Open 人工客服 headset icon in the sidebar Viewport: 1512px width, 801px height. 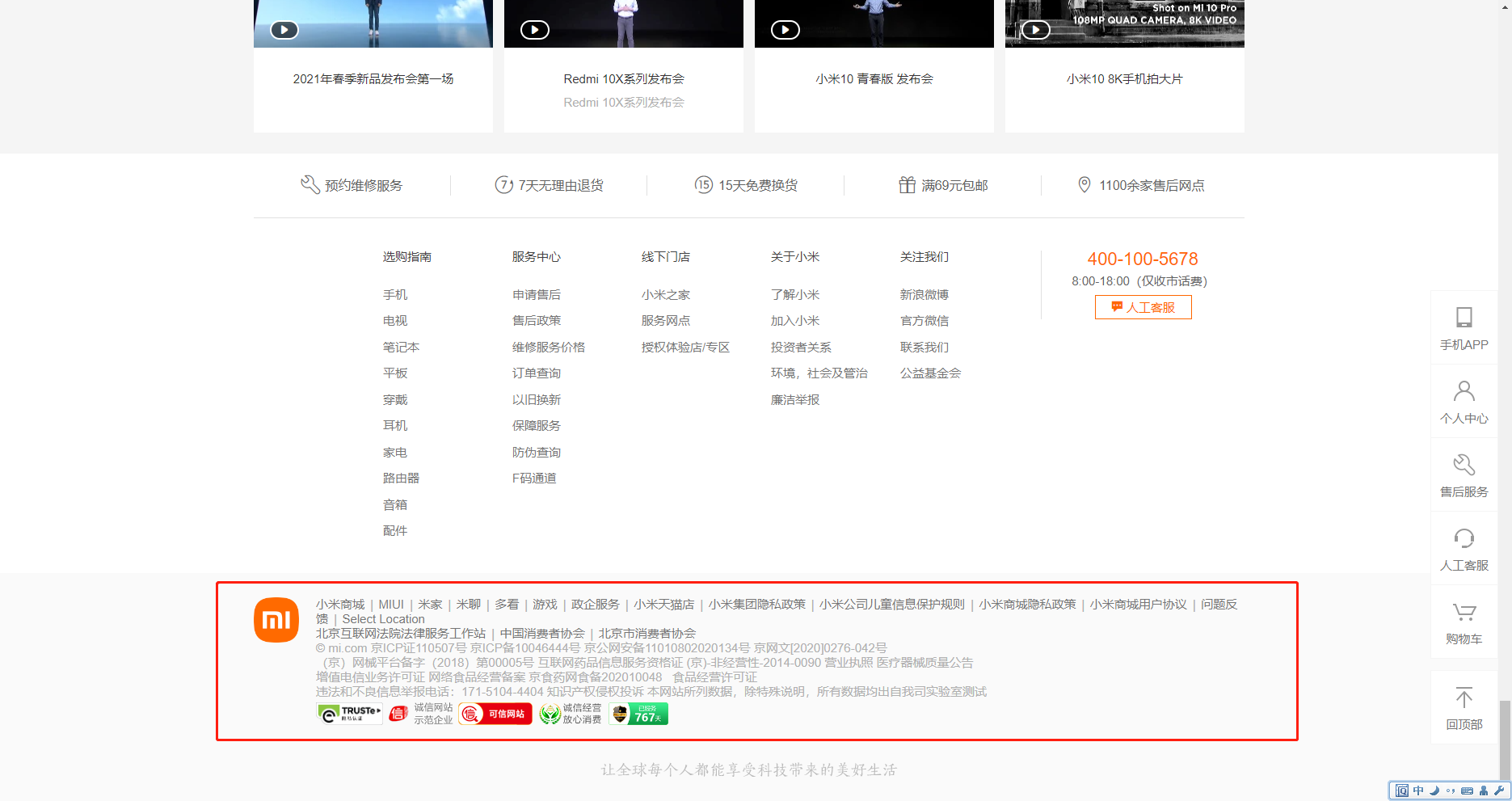tap(1464, 548)
